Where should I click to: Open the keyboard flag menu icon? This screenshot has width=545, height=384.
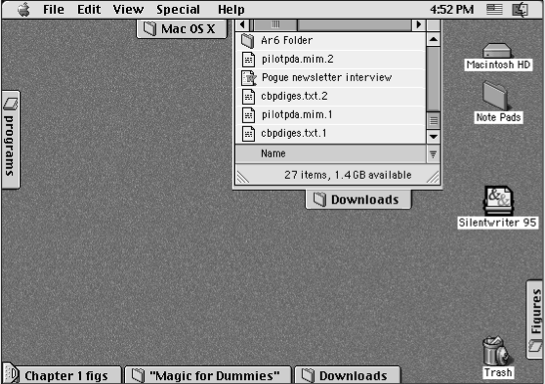pos(494,9)
